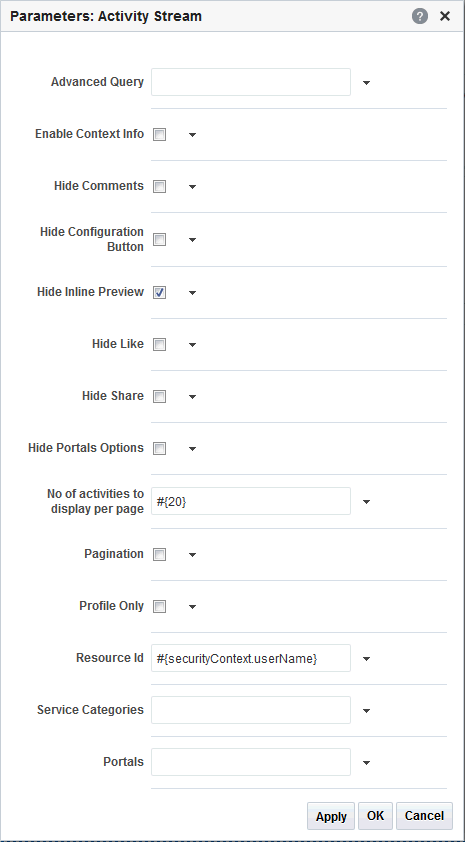The image size is (465, 852).
Task: Open the Portals field arrow menu
Action: [x=366, y=763]
